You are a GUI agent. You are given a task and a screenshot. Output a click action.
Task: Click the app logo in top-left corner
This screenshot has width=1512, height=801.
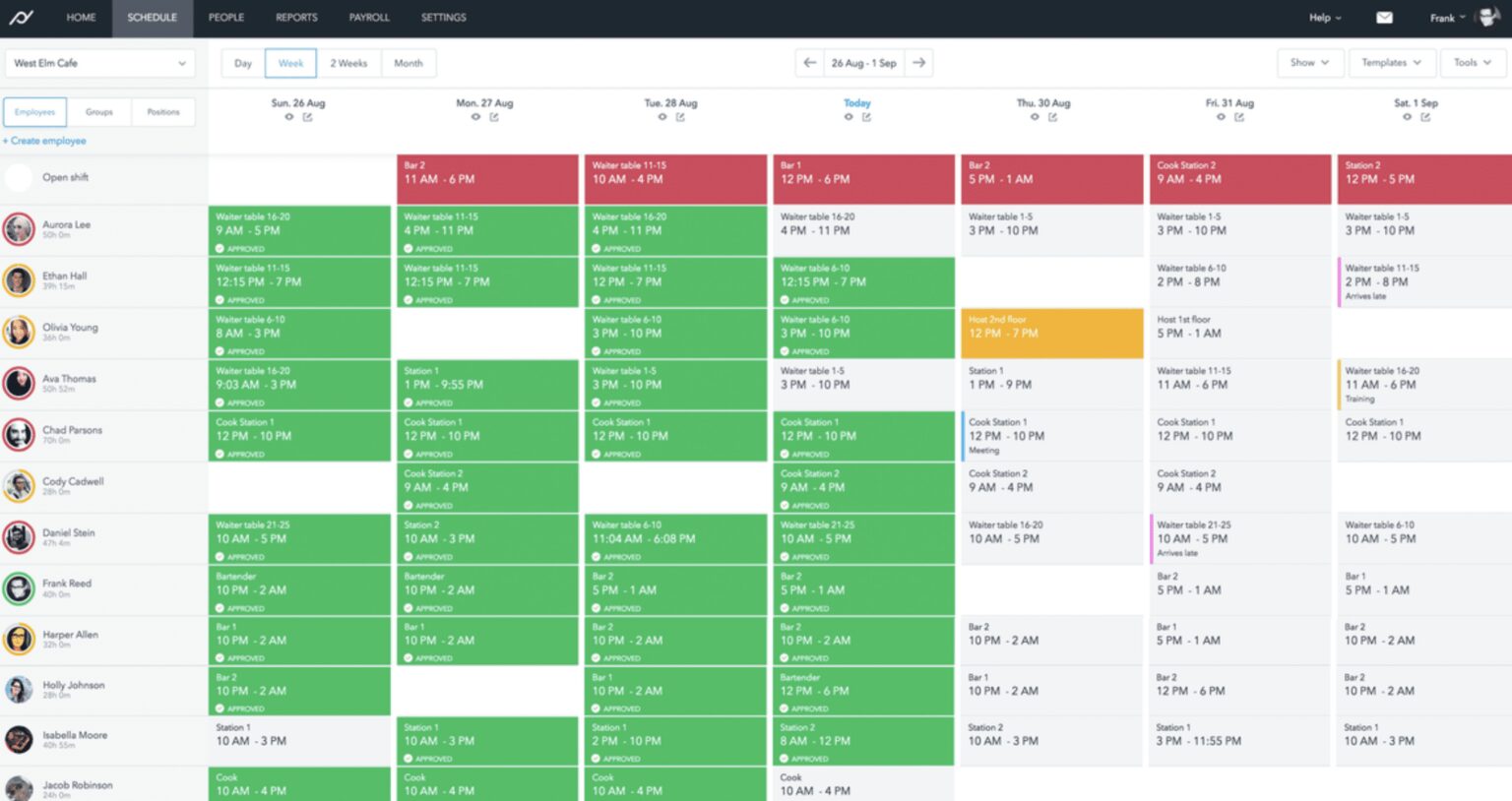[x=21, y=18]
